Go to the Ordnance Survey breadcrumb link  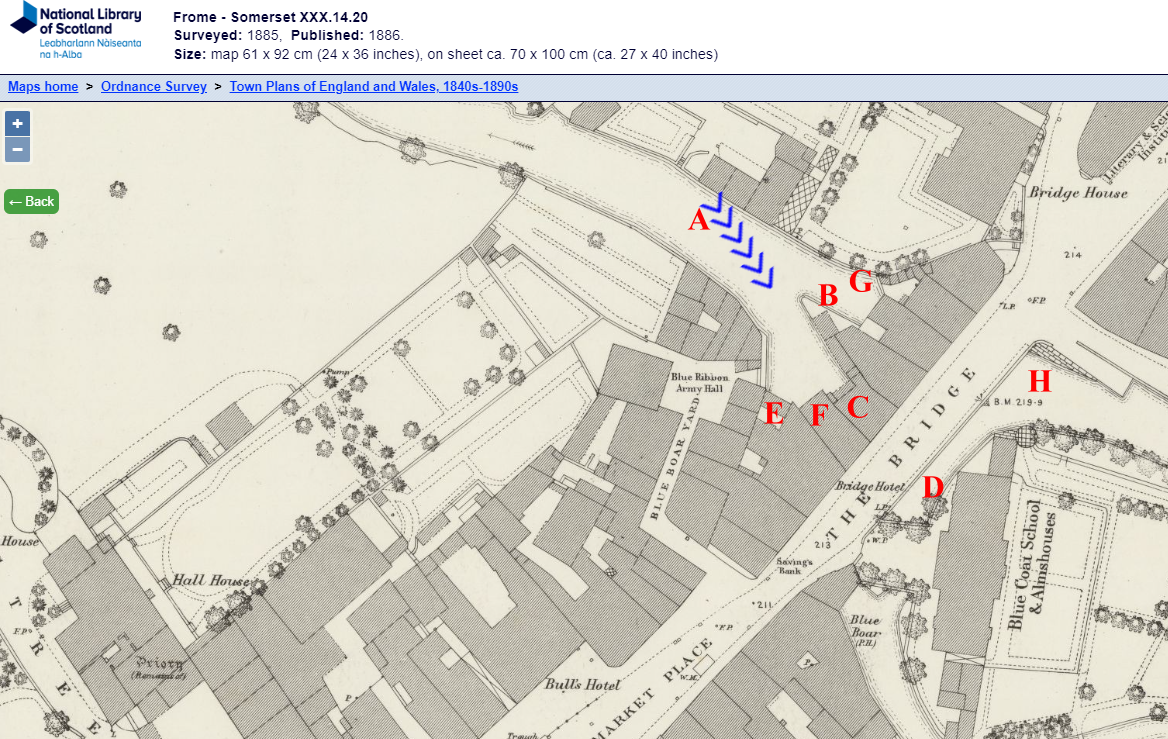(x=153, y=86)
